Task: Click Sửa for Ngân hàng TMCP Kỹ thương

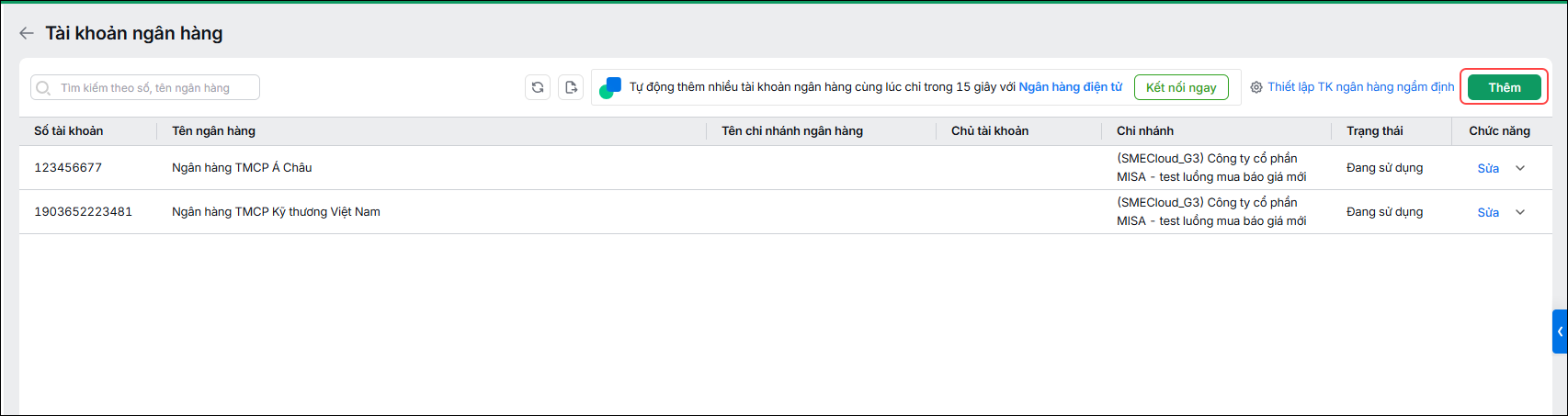Action: (1488, 212)
